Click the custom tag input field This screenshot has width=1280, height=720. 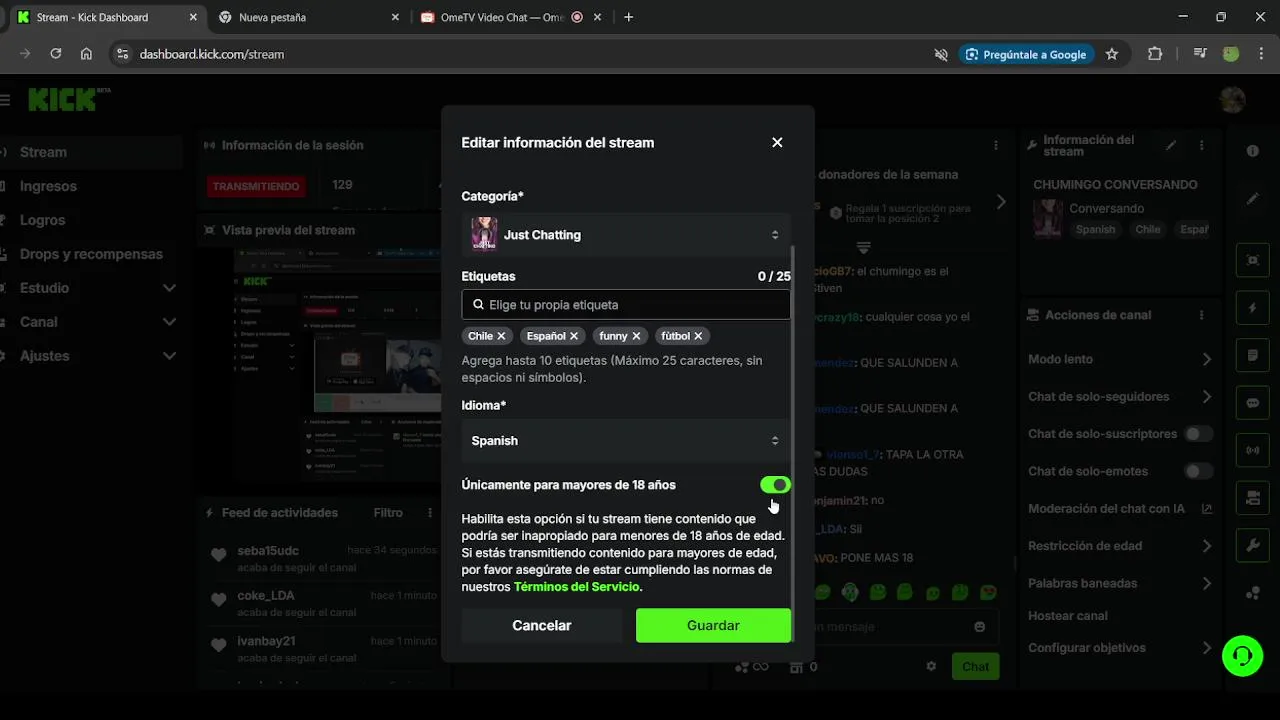coord(626,305)
